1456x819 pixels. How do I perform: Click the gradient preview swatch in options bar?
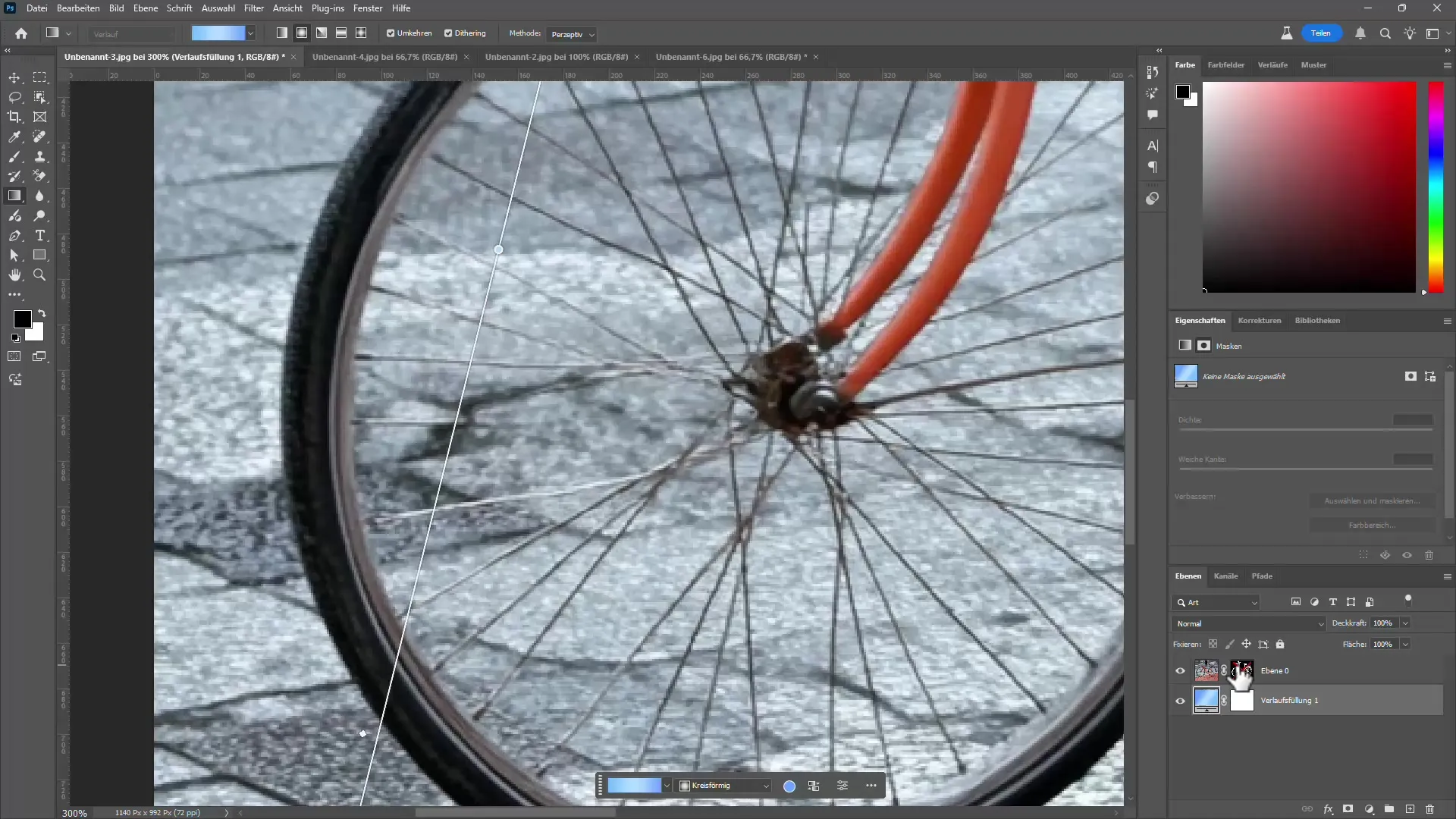(x=218, y=33)
